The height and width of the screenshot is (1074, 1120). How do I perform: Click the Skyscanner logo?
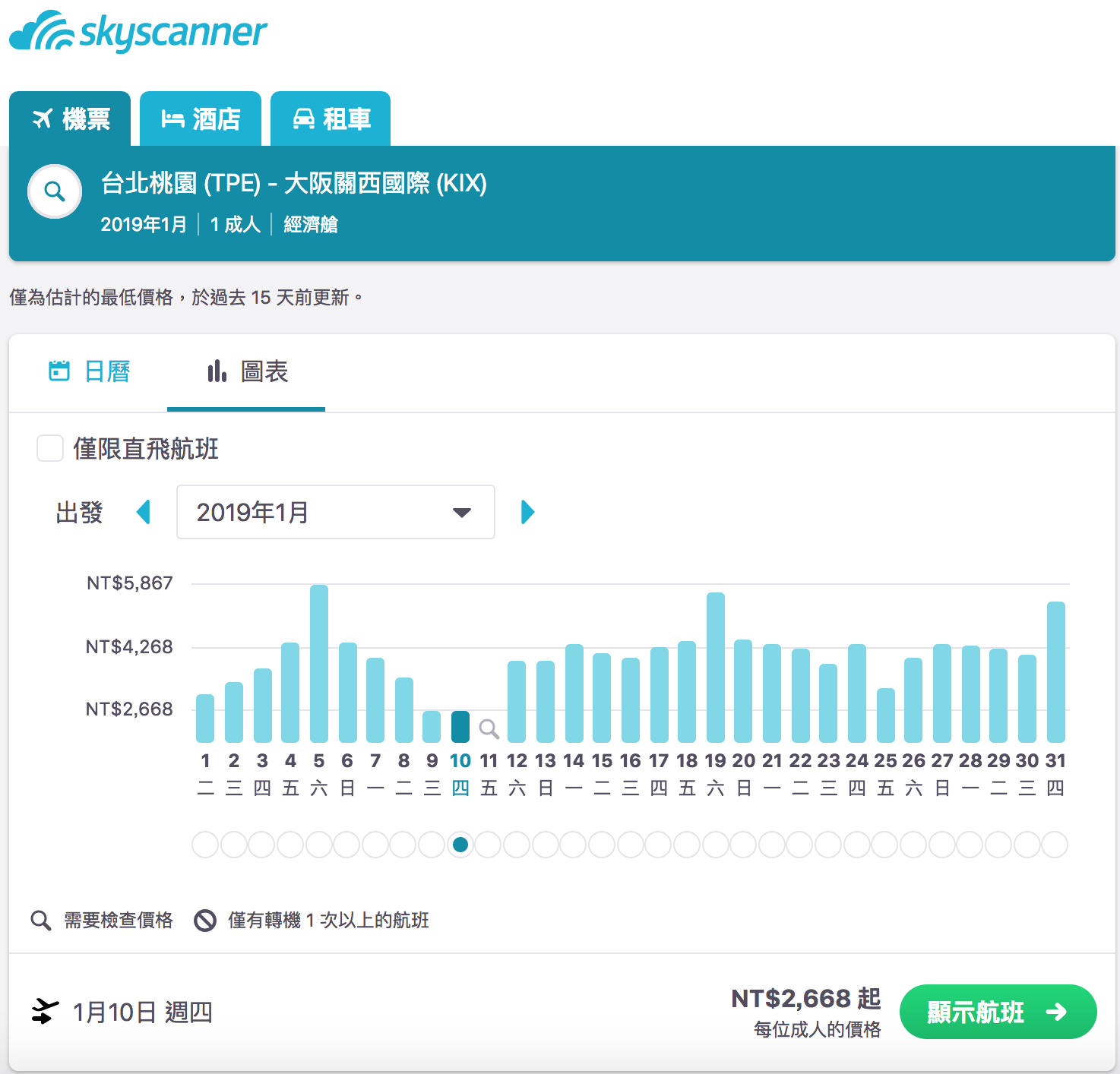[x=138, y=32]
